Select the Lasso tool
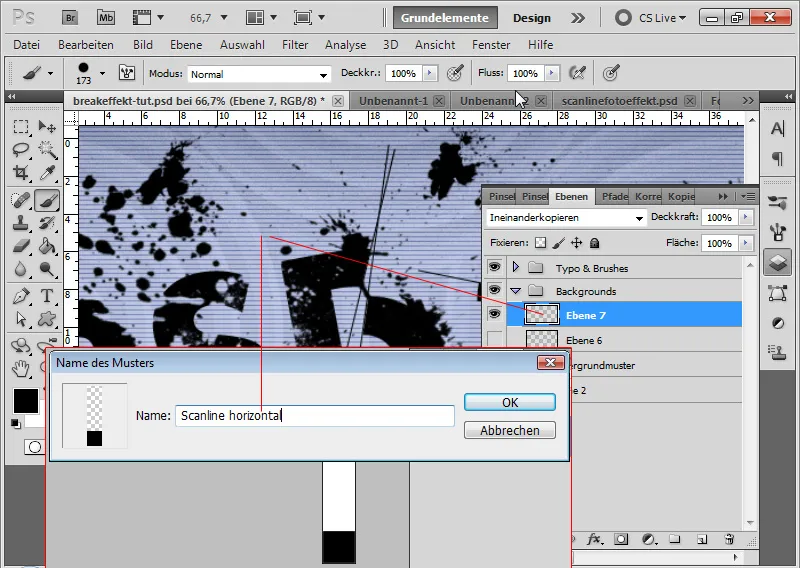 20,150
